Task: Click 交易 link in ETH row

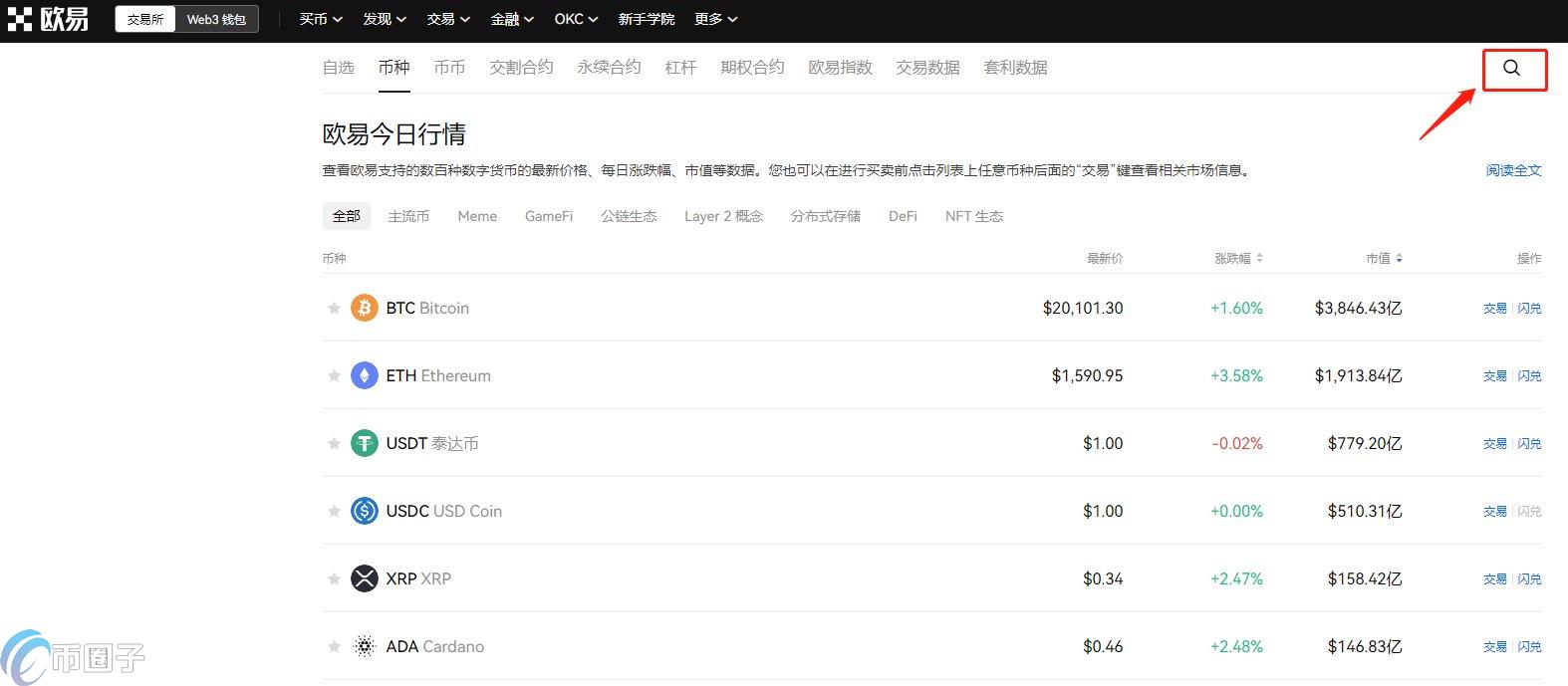Action: pos(1495,376)
